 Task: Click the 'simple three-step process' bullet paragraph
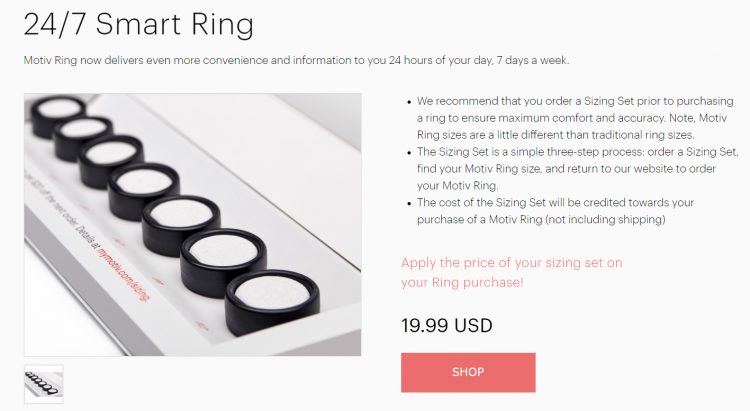[x=577, y=168]
